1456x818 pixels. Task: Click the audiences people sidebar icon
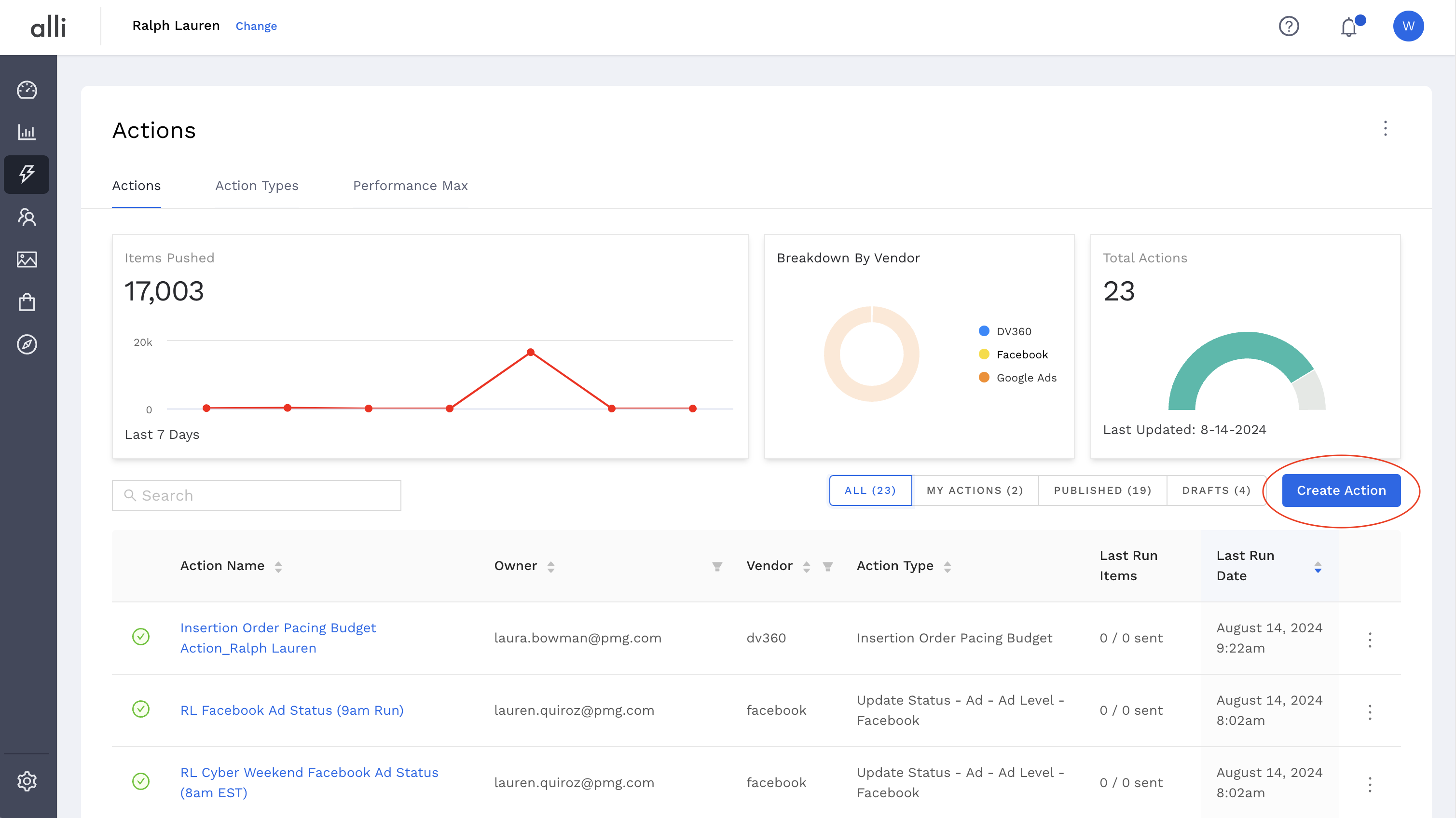click(x=27, y=217)
